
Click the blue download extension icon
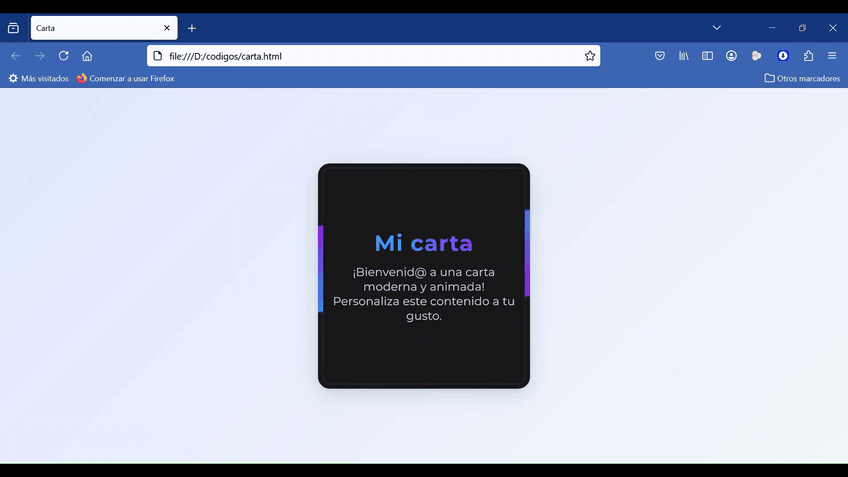(x=783, y=56)
